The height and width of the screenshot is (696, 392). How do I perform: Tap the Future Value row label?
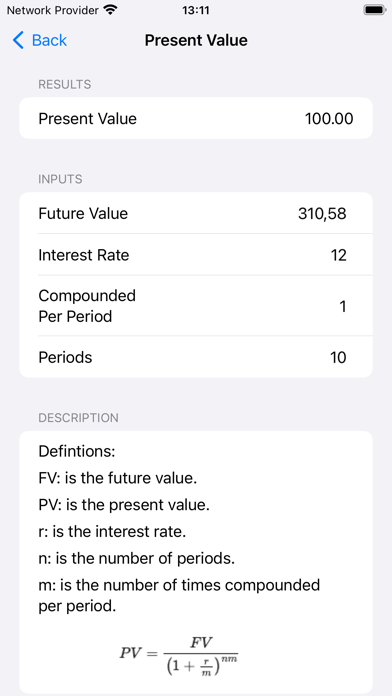tap(83, 214)
